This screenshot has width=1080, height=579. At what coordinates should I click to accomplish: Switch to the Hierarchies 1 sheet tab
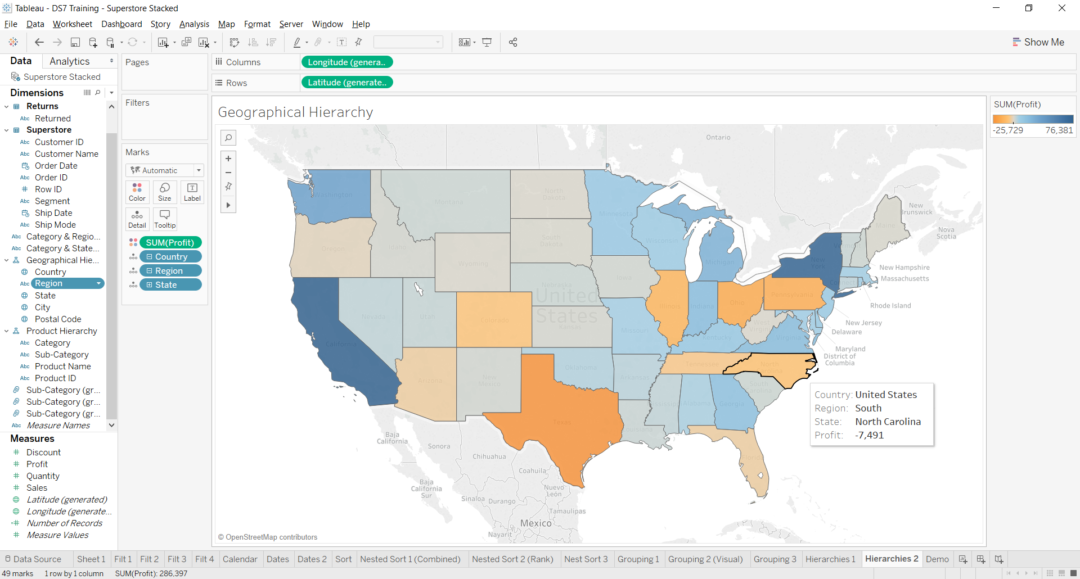pyautogui.click(x=830, y=559)
